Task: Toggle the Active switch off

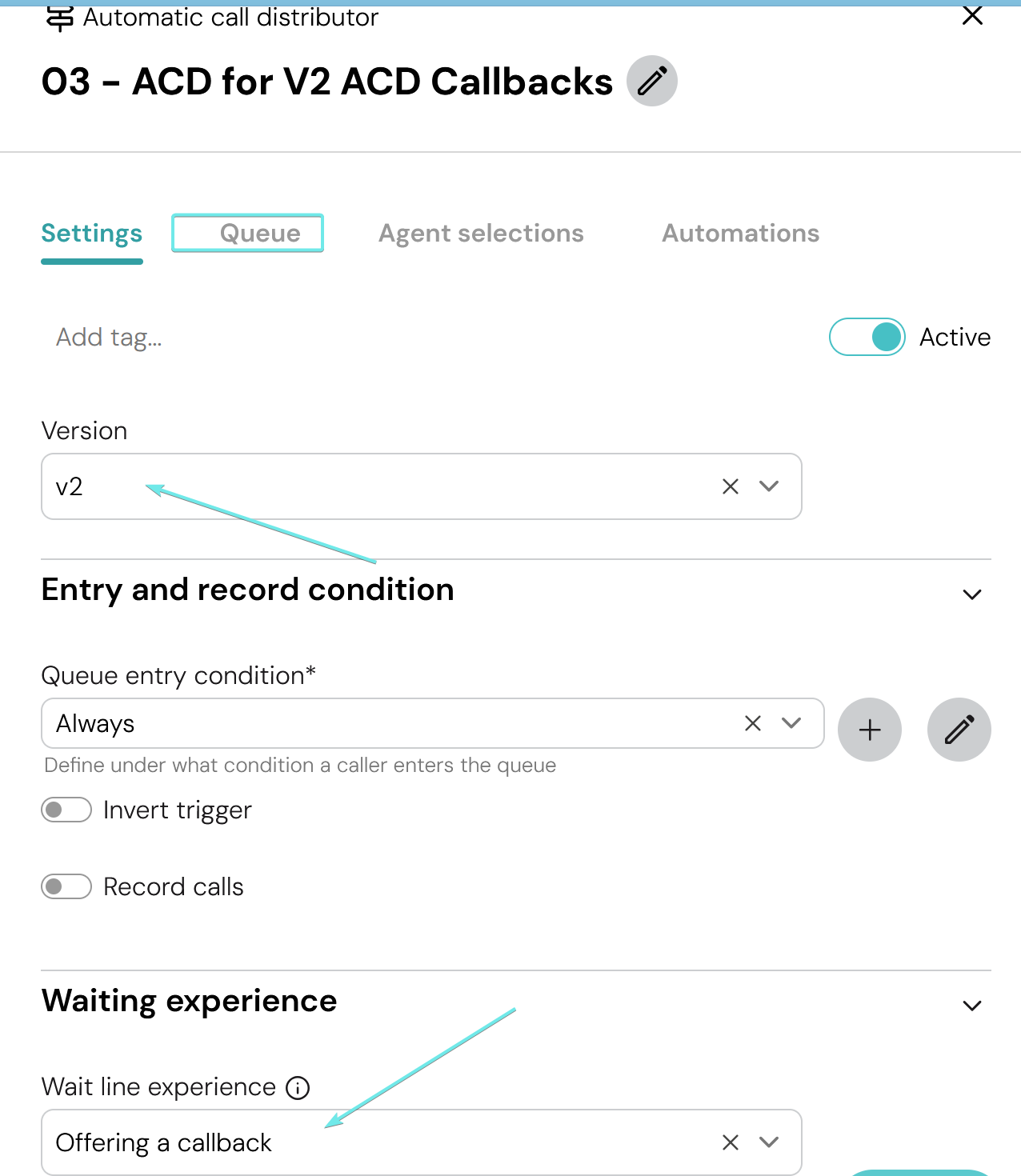Action: (x=867, y=337)
